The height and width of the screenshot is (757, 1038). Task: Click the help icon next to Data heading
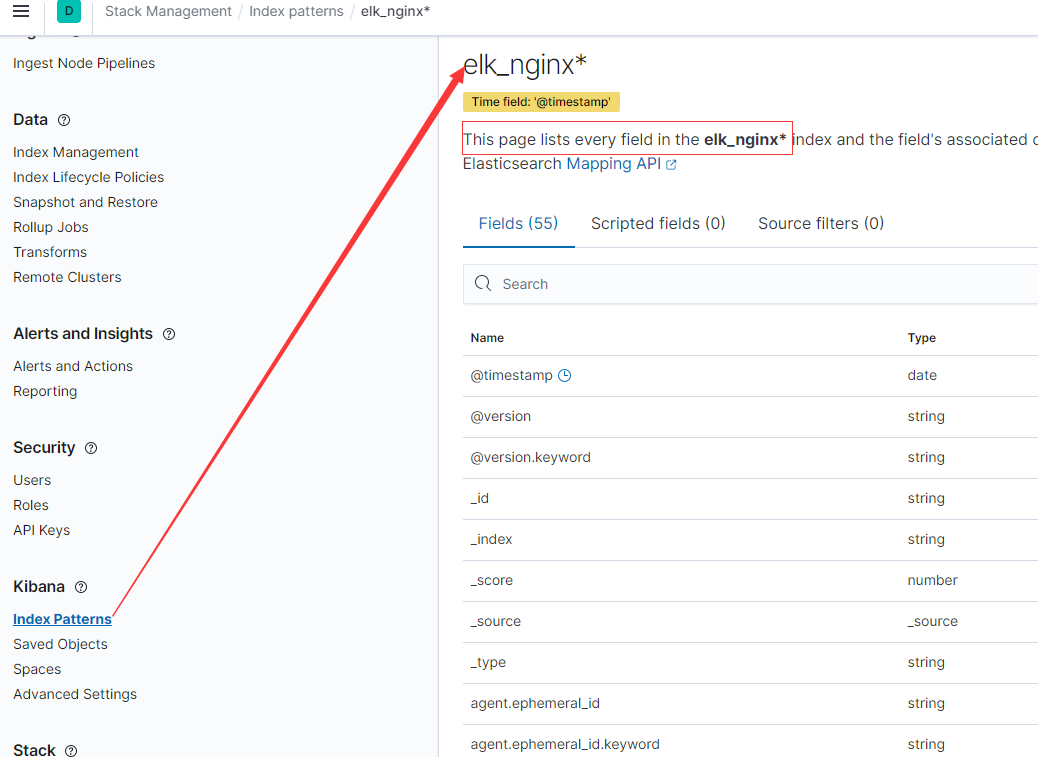click(x=63, y=119)
